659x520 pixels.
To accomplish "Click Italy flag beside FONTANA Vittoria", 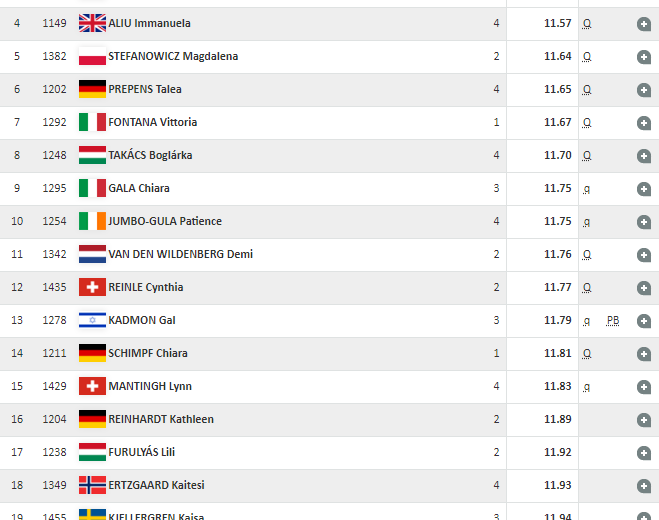I will [x=92, y=122].
